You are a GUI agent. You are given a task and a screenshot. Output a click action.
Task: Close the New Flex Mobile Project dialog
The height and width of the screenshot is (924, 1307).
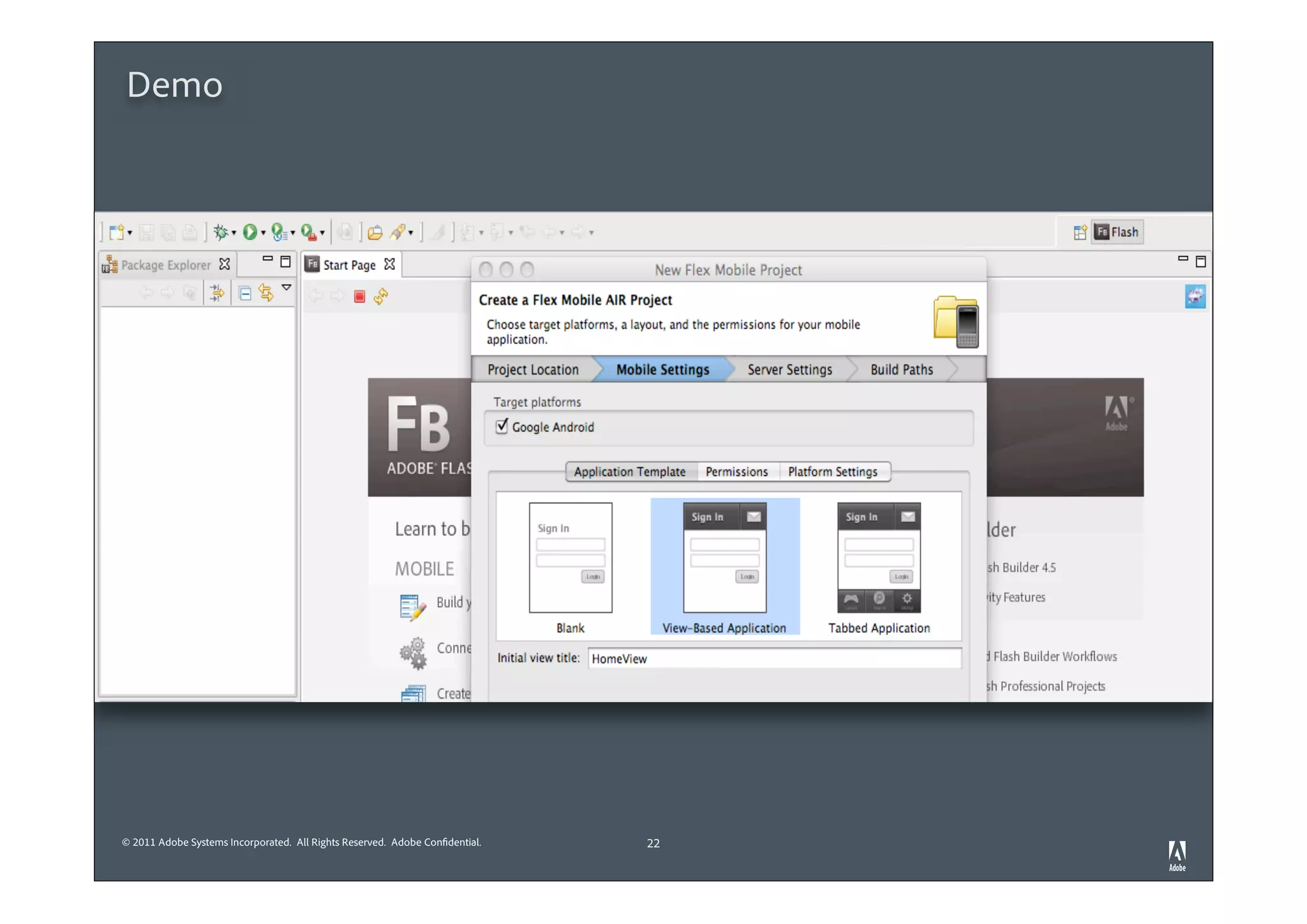click(486, 270)
